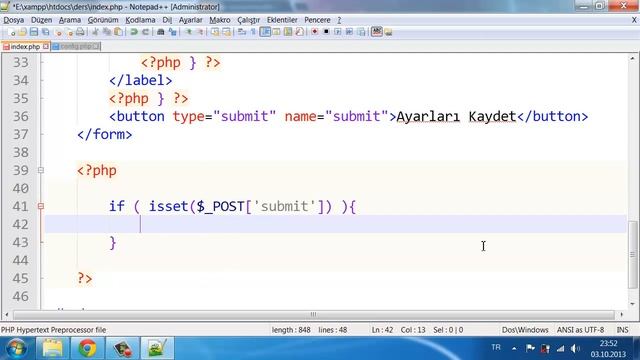Screen dimensions: 640x360
Task: Click the Run Macro Multiple Times icon
Action: click(x=349, y=32)
